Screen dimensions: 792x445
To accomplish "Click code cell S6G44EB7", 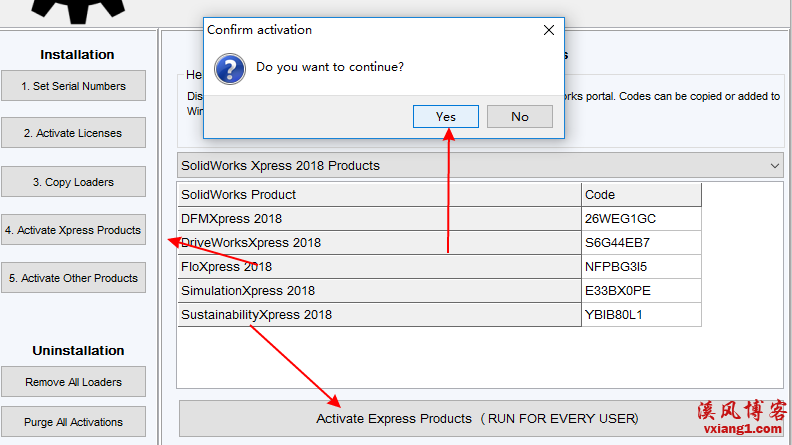I will (x=641, y=242).
